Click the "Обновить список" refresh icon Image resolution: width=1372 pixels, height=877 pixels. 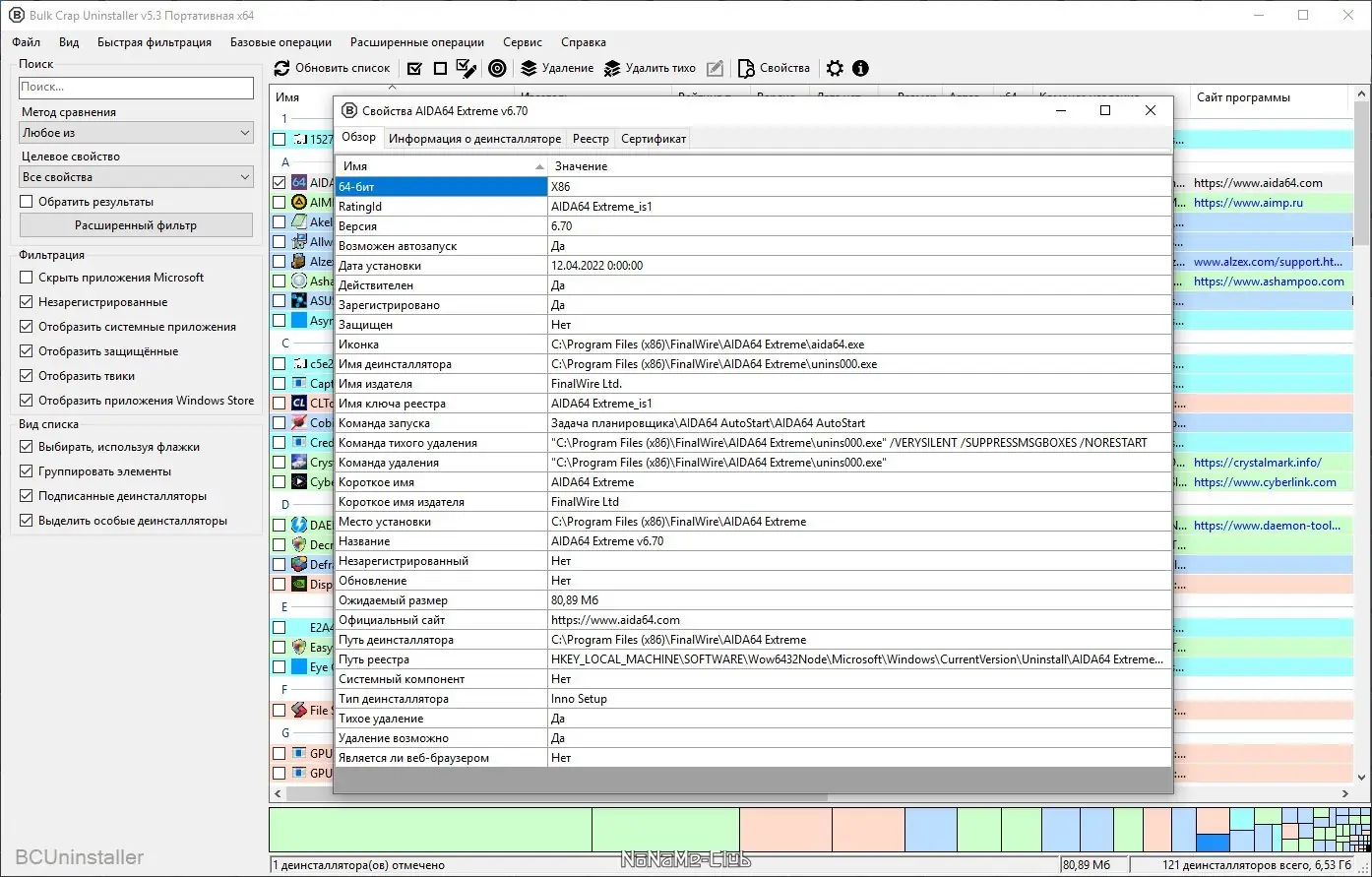(x=282, y=68)
